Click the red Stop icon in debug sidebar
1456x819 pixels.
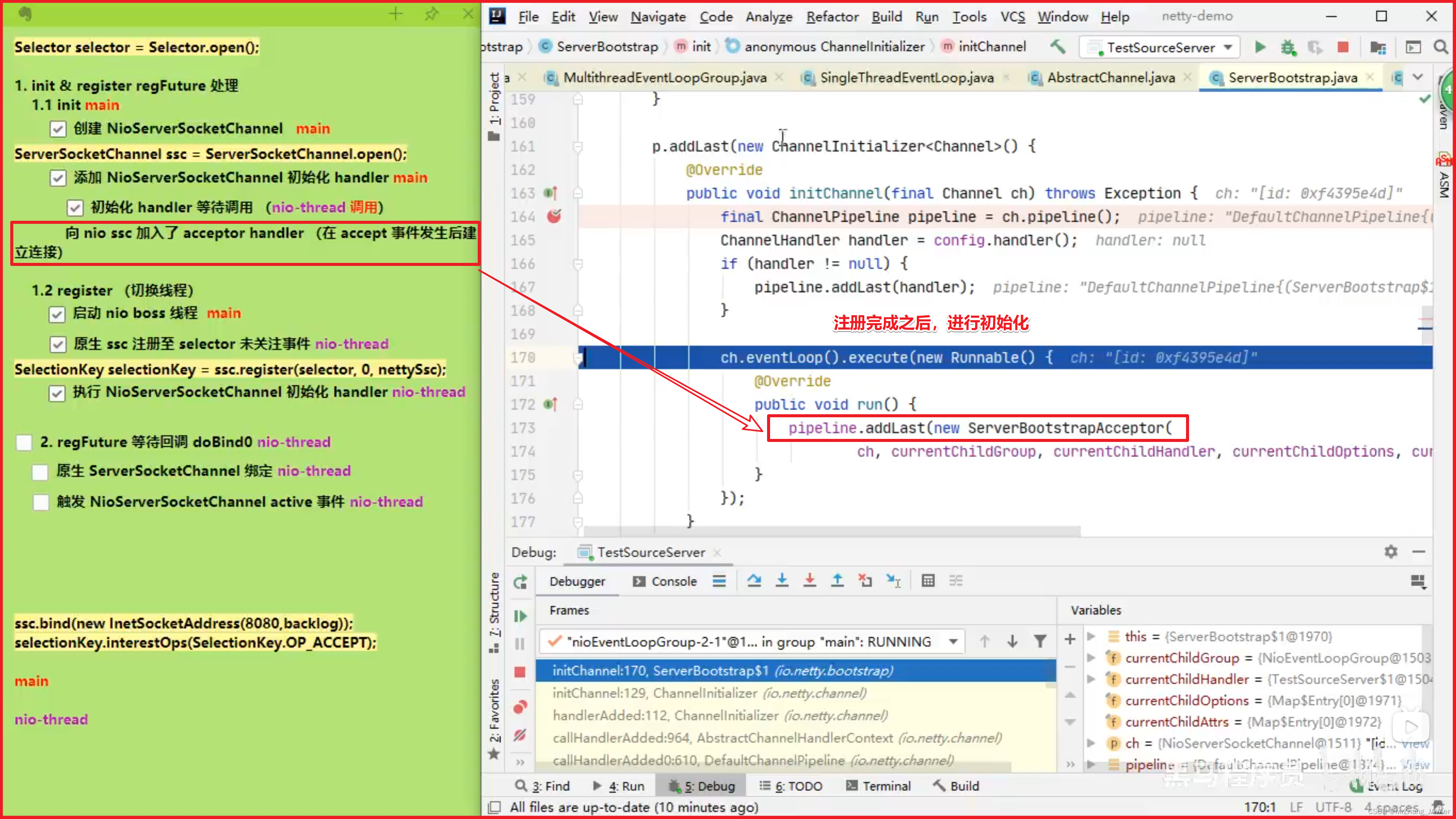click(520, 672)
